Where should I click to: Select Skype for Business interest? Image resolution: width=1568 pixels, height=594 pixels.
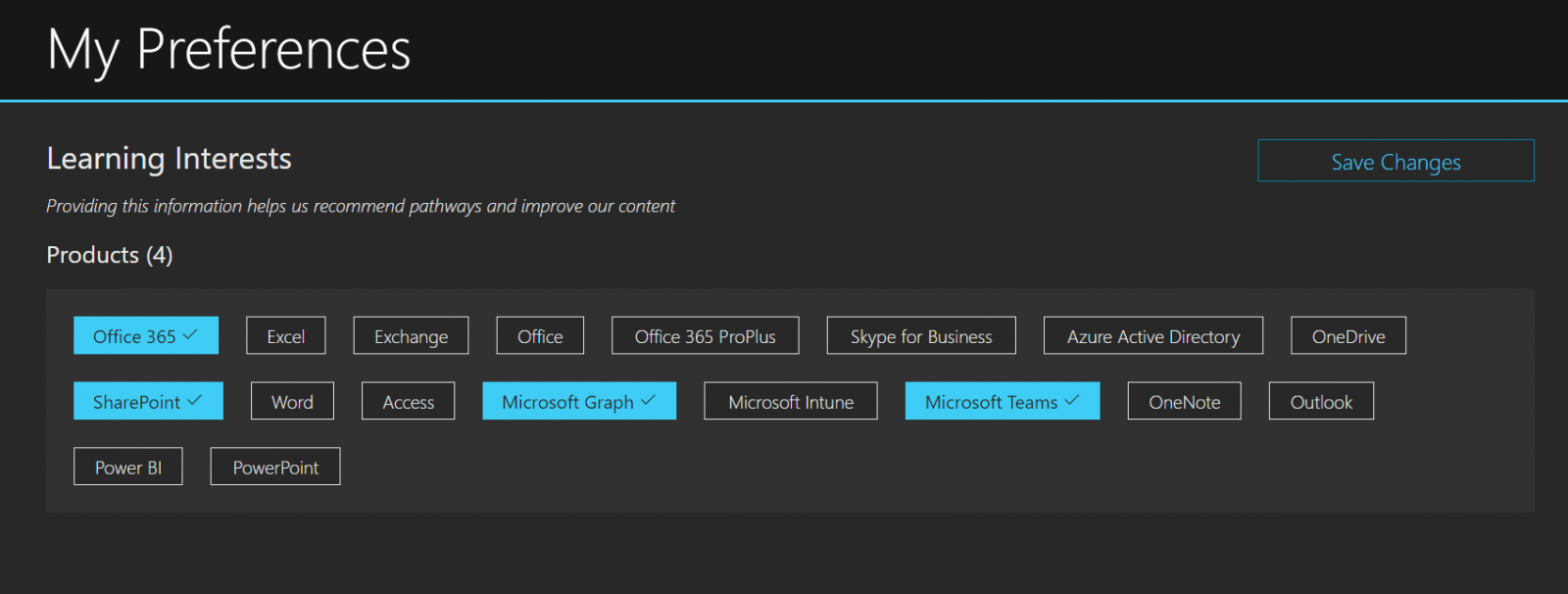point(921,335)
